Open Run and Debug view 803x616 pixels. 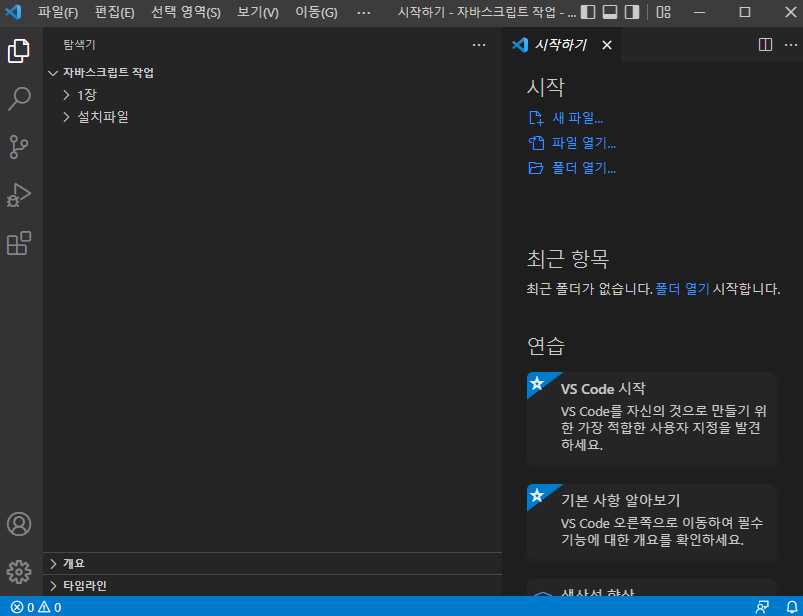coord(19,195)
